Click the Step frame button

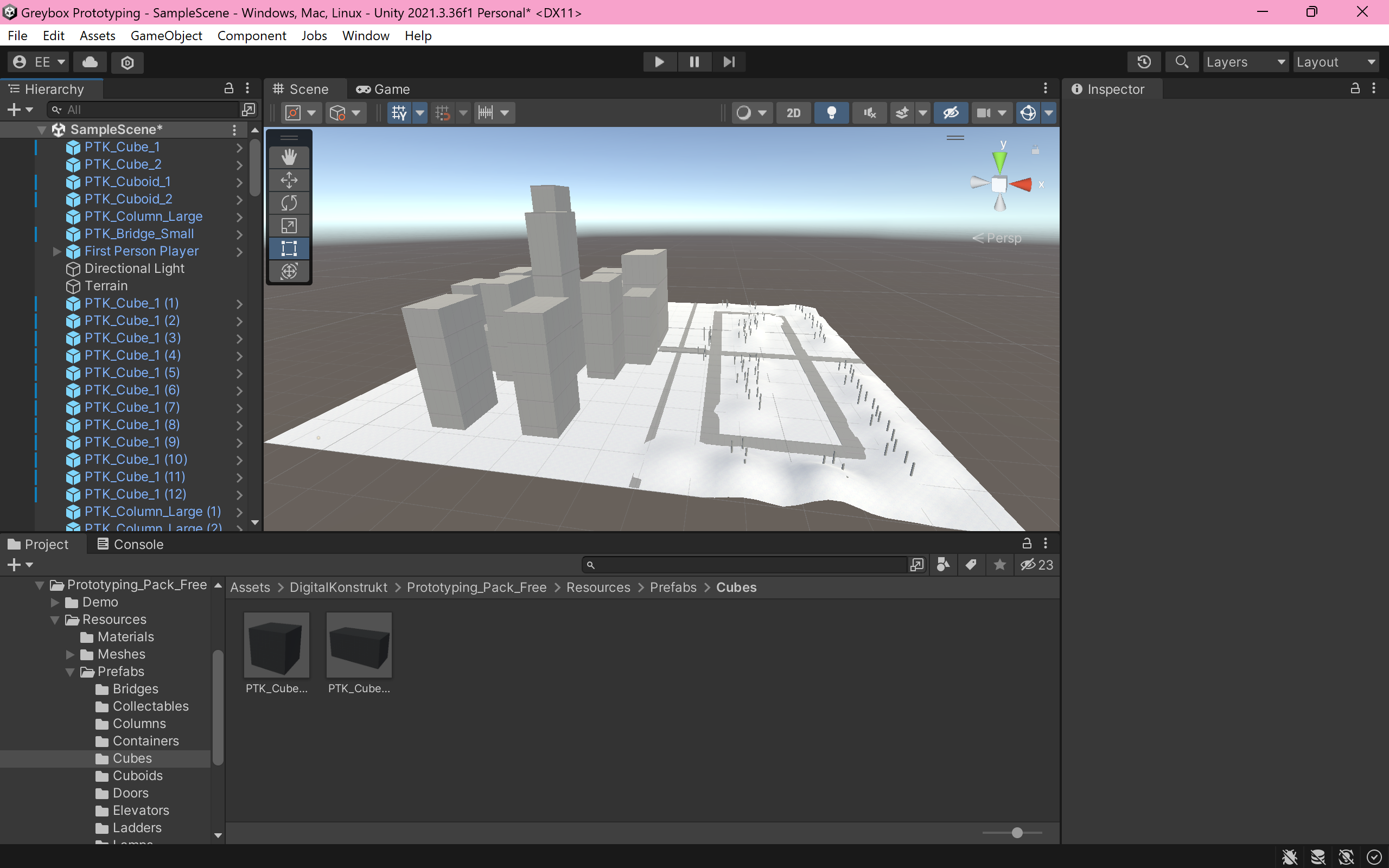tap(728, 62)
